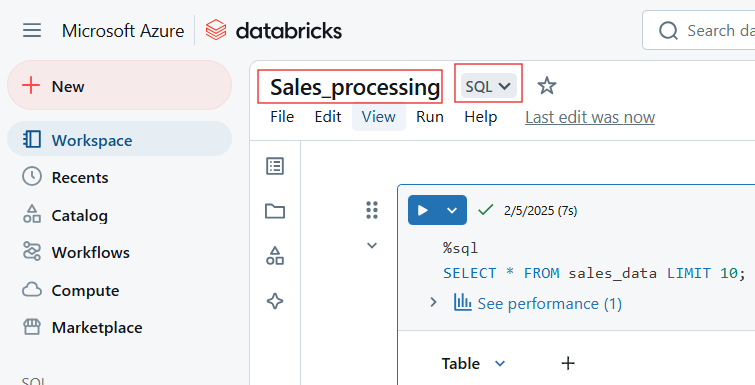The width and height of the screenshot is (755, 385).
Task: Click the 2/5/2025 (7s) run timestamp
Action: (540, 210)
